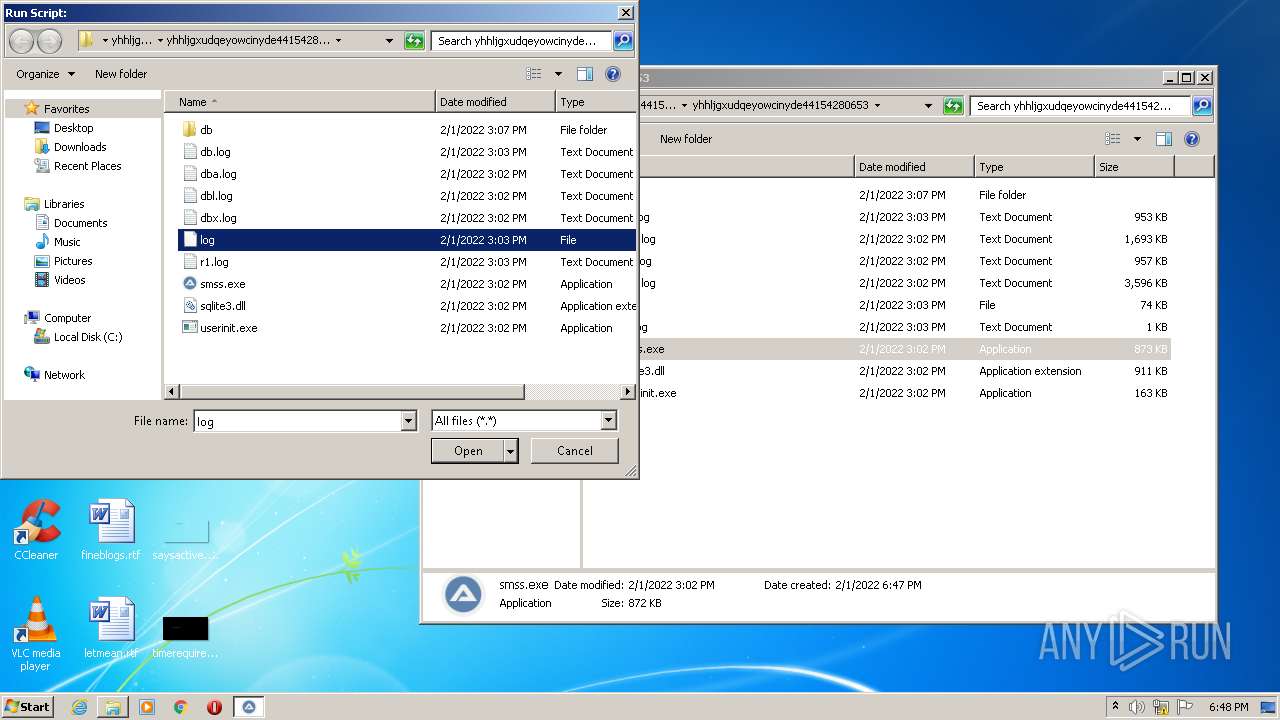Change view icon in Run Script dialog
The height and width of the screenshot is (720, 1280).
pos(534,74)
